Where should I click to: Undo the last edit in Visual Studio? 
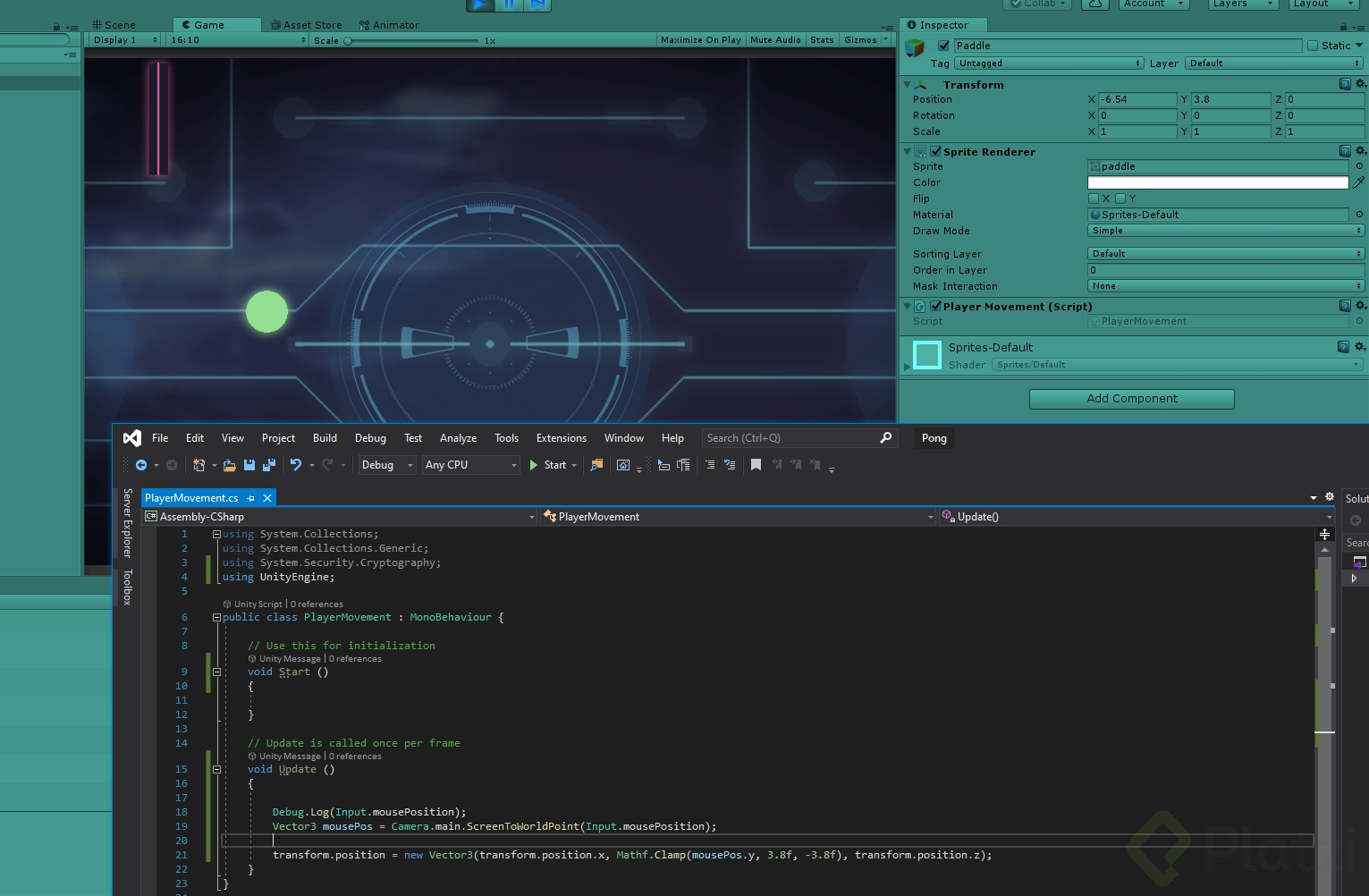[x=296, y=465]
